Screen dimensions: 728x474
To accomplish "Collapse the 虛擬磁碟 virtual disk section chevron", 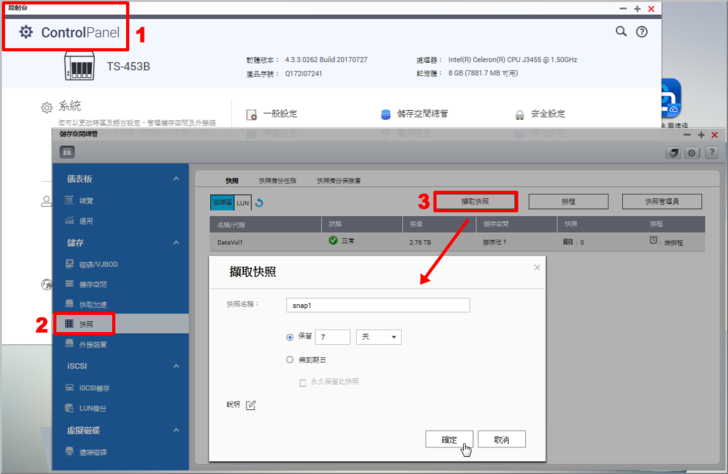I will pyautogui.click(x=176, y=430).
